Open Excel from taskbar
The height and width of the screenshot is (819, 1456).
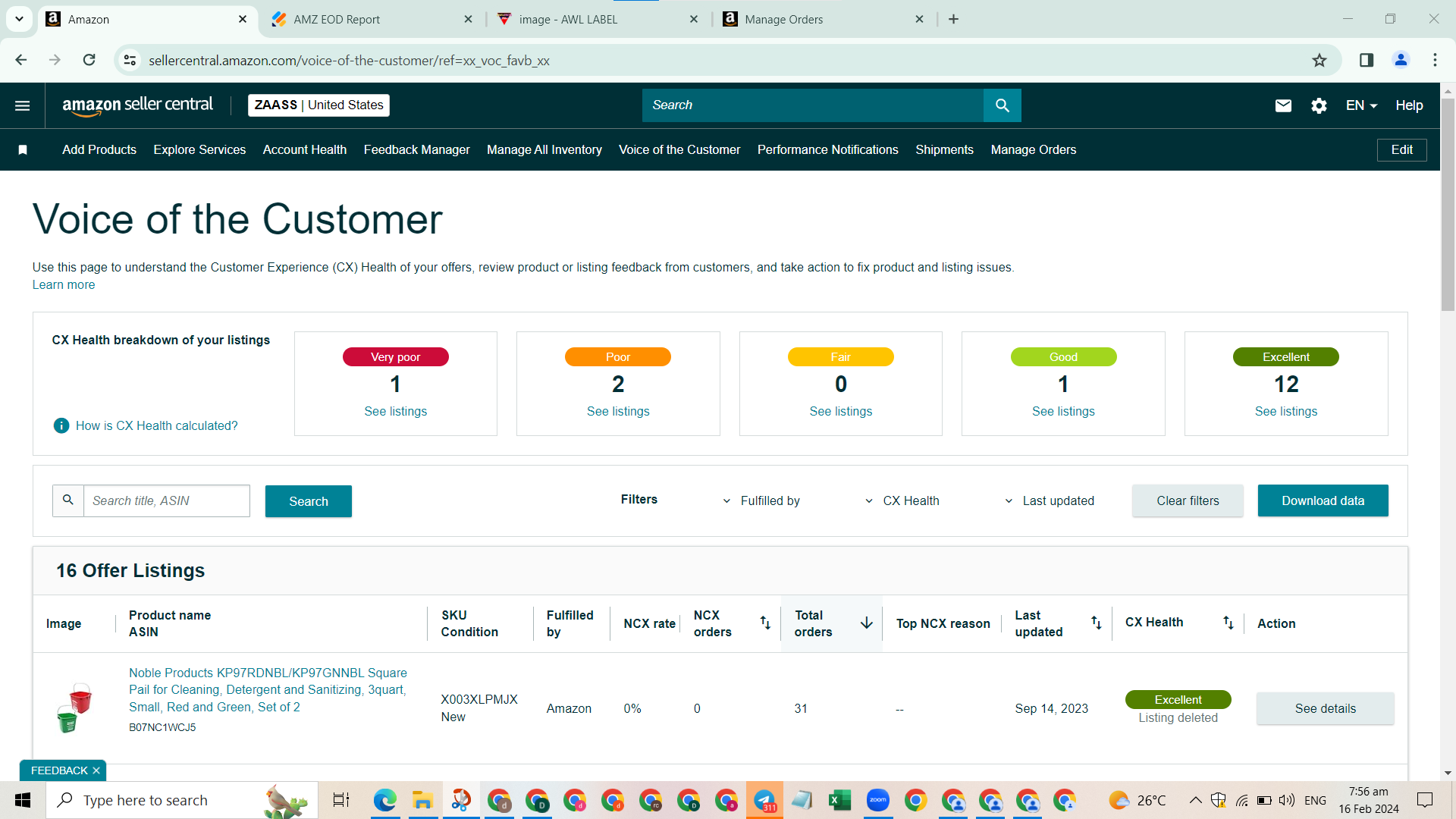point(839,800)
